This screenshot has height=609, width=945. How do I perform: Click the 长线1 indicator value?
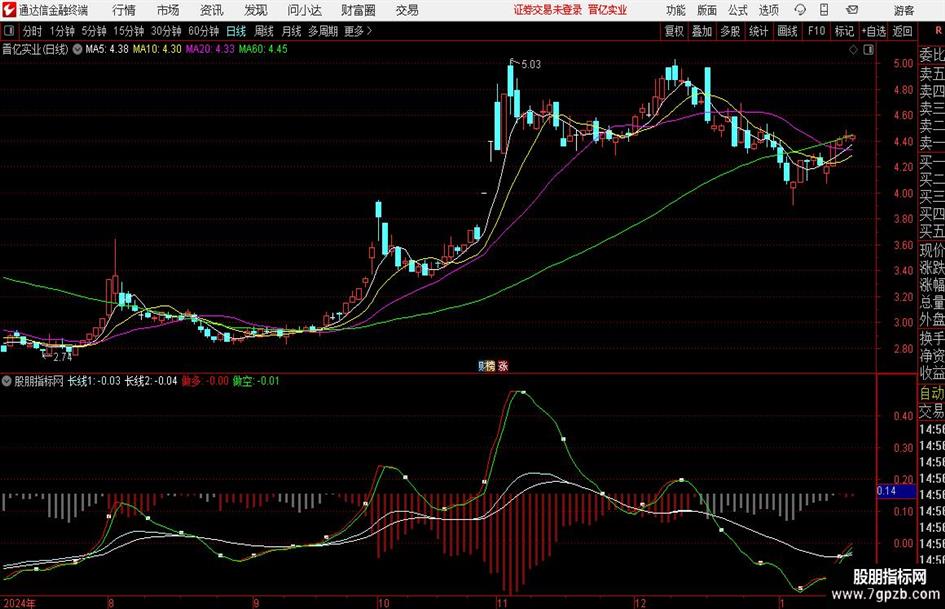94,381
